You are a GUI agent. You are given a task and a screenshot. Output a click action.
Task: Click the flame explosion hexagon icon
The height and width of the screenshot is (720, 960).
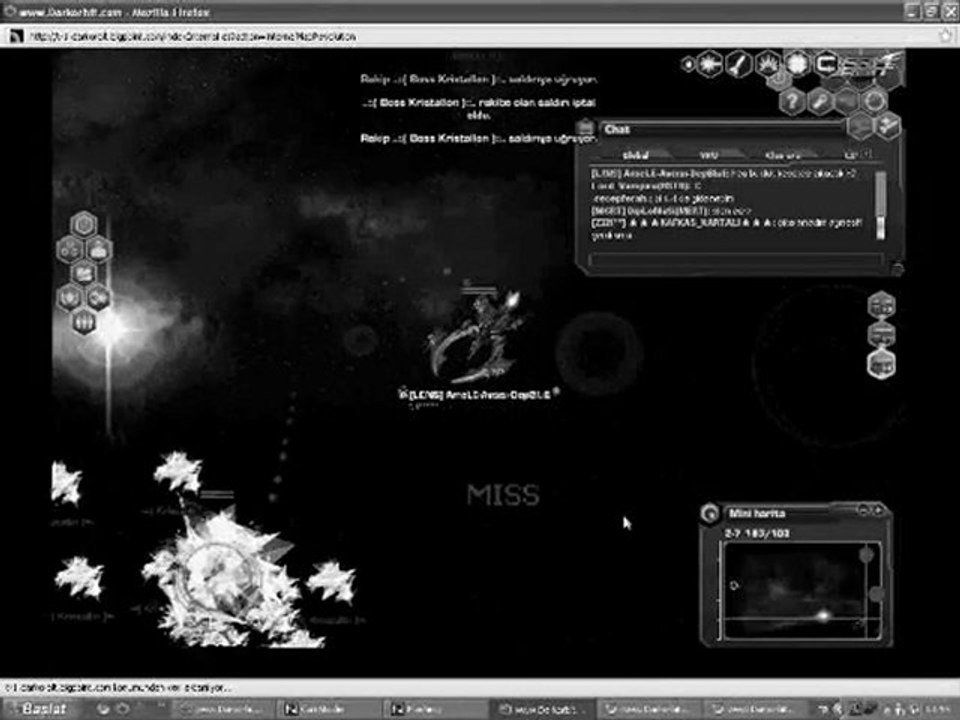[768, 64]
